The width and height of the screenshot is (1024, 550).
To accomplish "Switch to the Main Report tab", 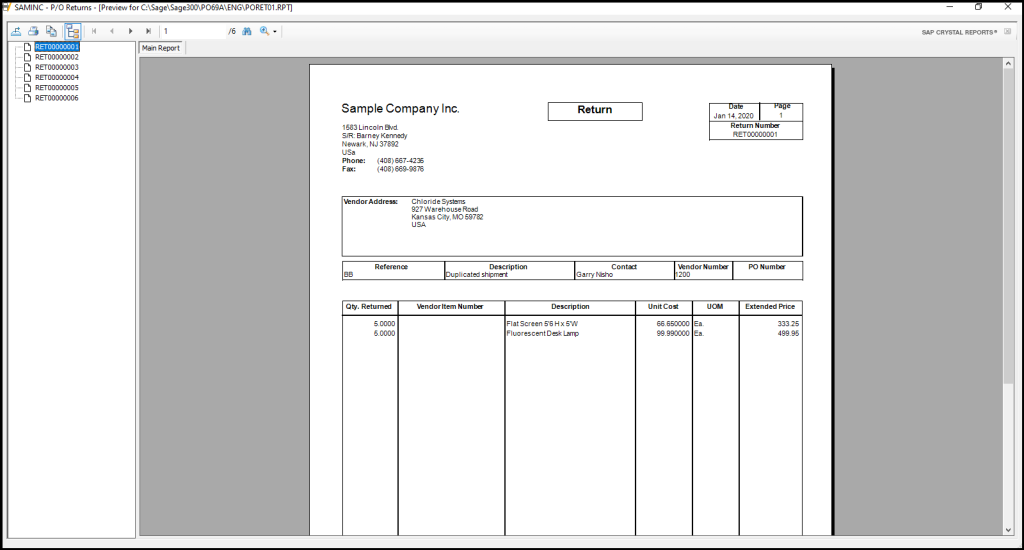I will (161, 48).
